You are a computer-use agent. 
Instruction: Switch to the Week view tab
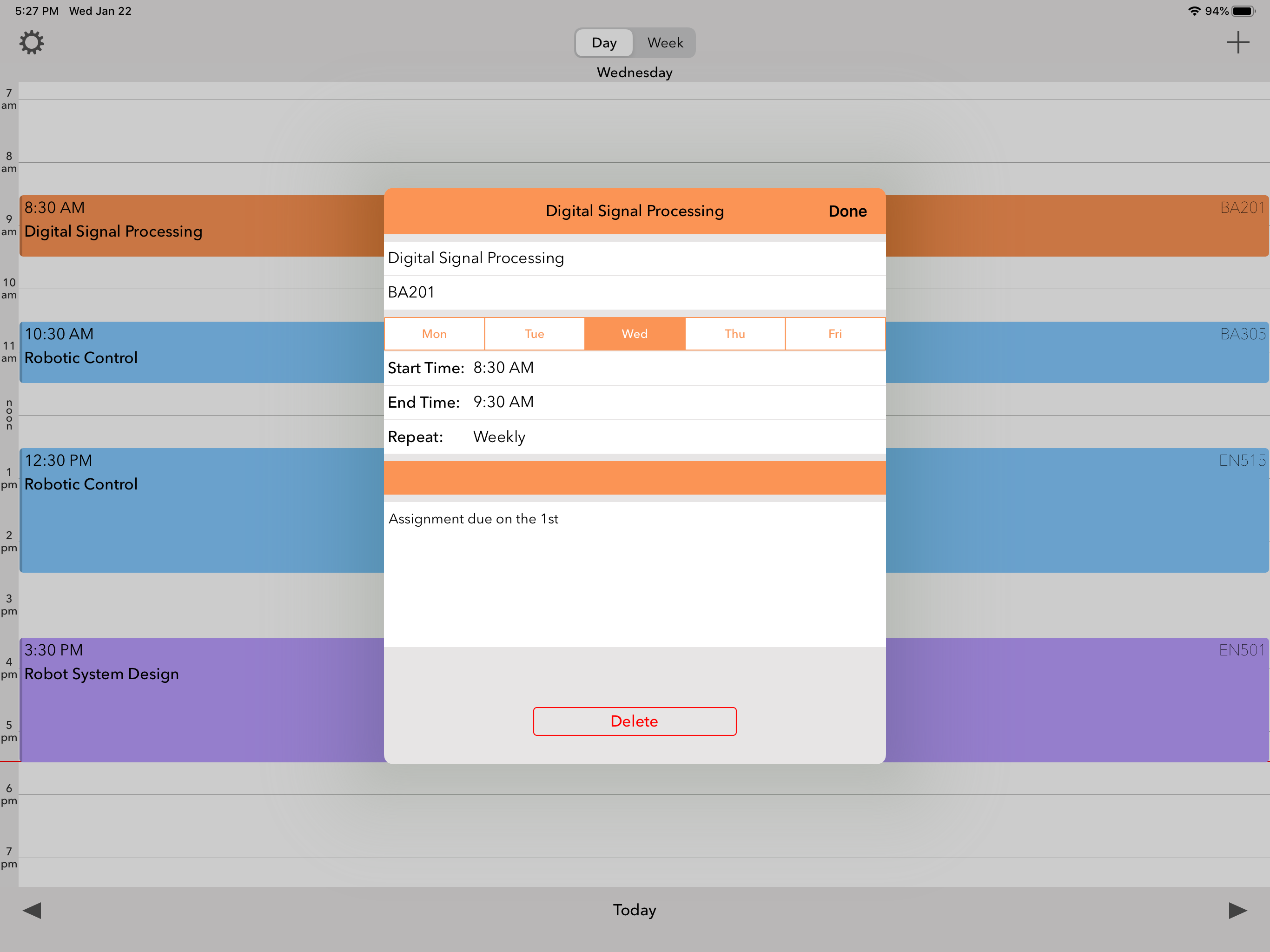click(x=665, y=42)
